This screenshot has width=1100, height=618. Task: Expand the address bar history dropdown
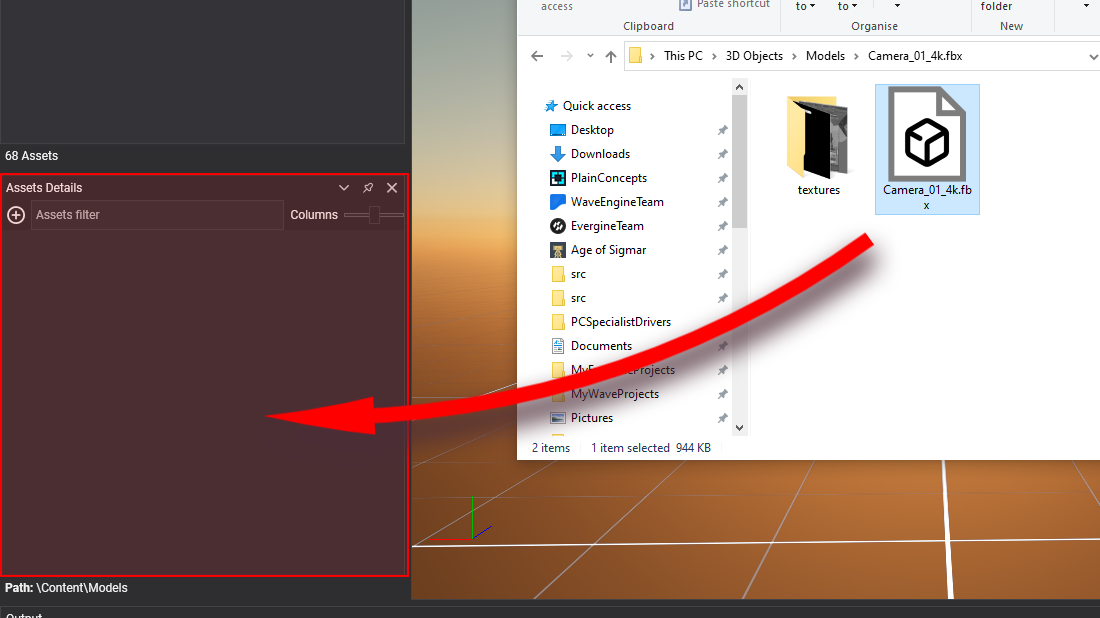click(x=1092, y=57)
